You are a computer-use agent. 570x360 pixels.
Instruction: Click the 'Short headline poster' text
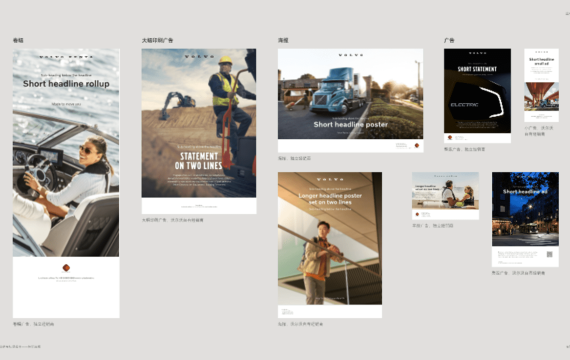[x=350, y=124]
